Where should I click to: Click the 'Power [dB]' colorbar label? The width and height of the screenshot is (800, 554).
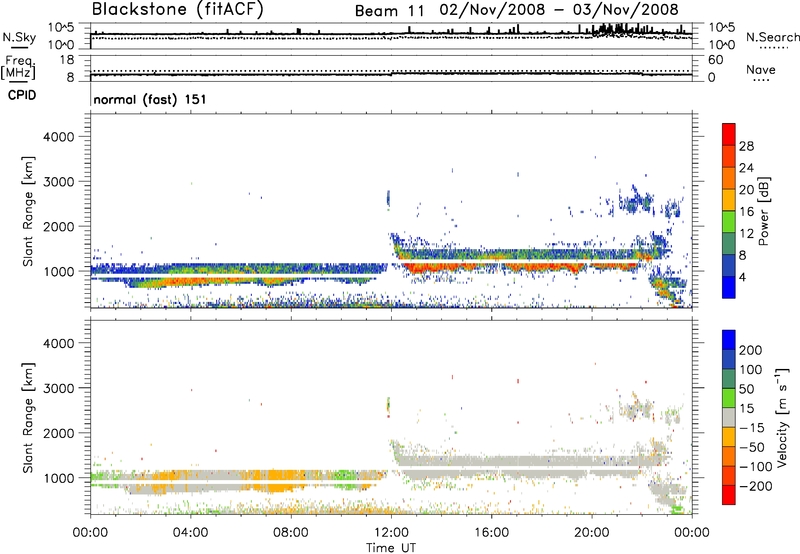[763, 211]
